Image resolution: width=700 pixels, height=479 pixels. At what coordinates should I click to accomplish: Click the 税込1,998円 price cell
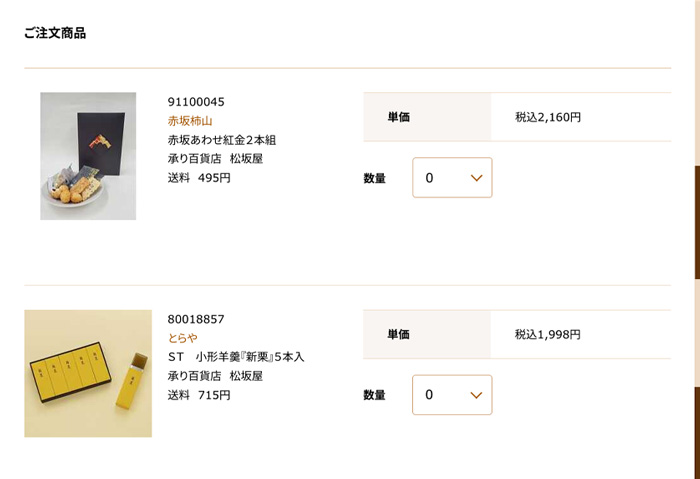pyautogui.click(x=581, y=334)
